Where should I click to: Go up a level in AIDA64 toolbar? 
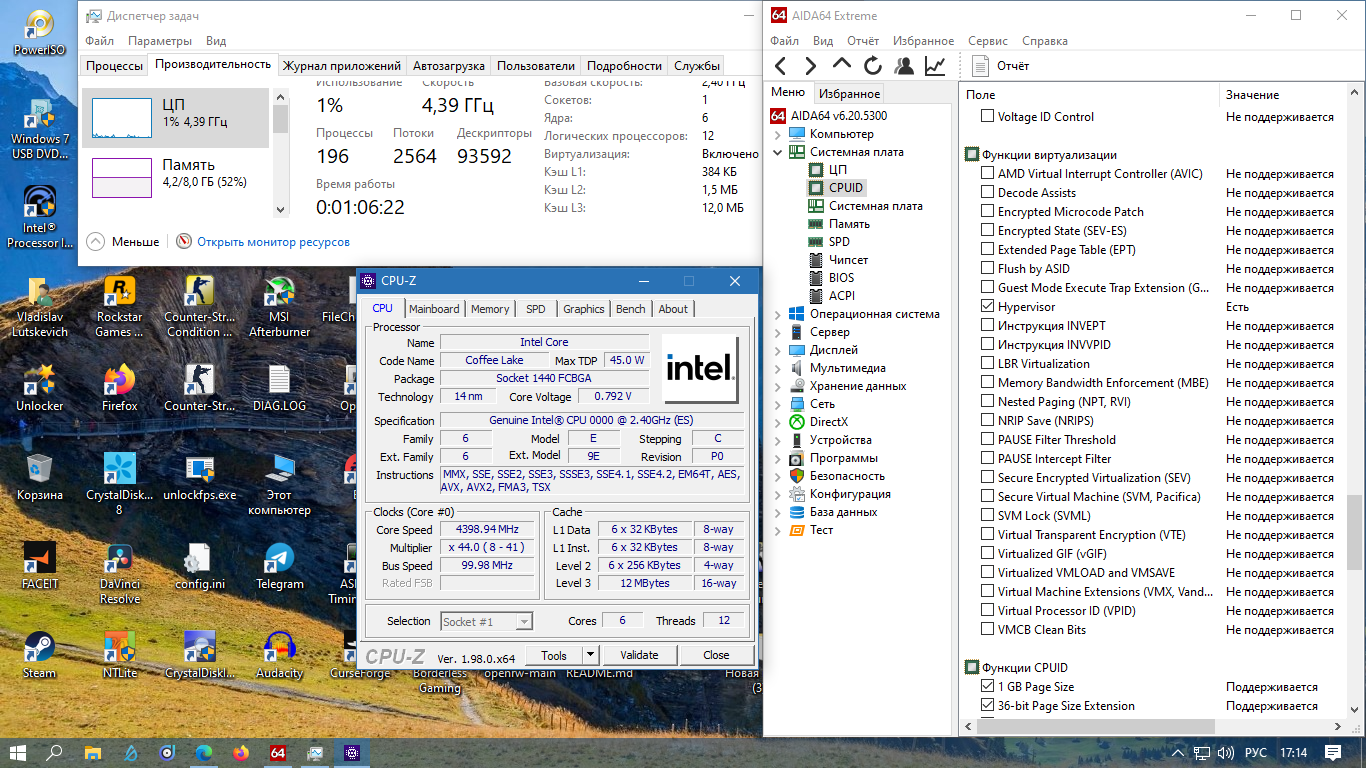pyautogui.click(x=842, y=64)
